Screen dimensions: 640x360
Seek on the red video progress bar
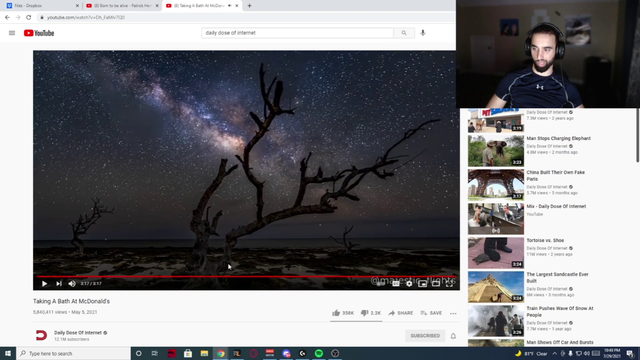(246, 276)
